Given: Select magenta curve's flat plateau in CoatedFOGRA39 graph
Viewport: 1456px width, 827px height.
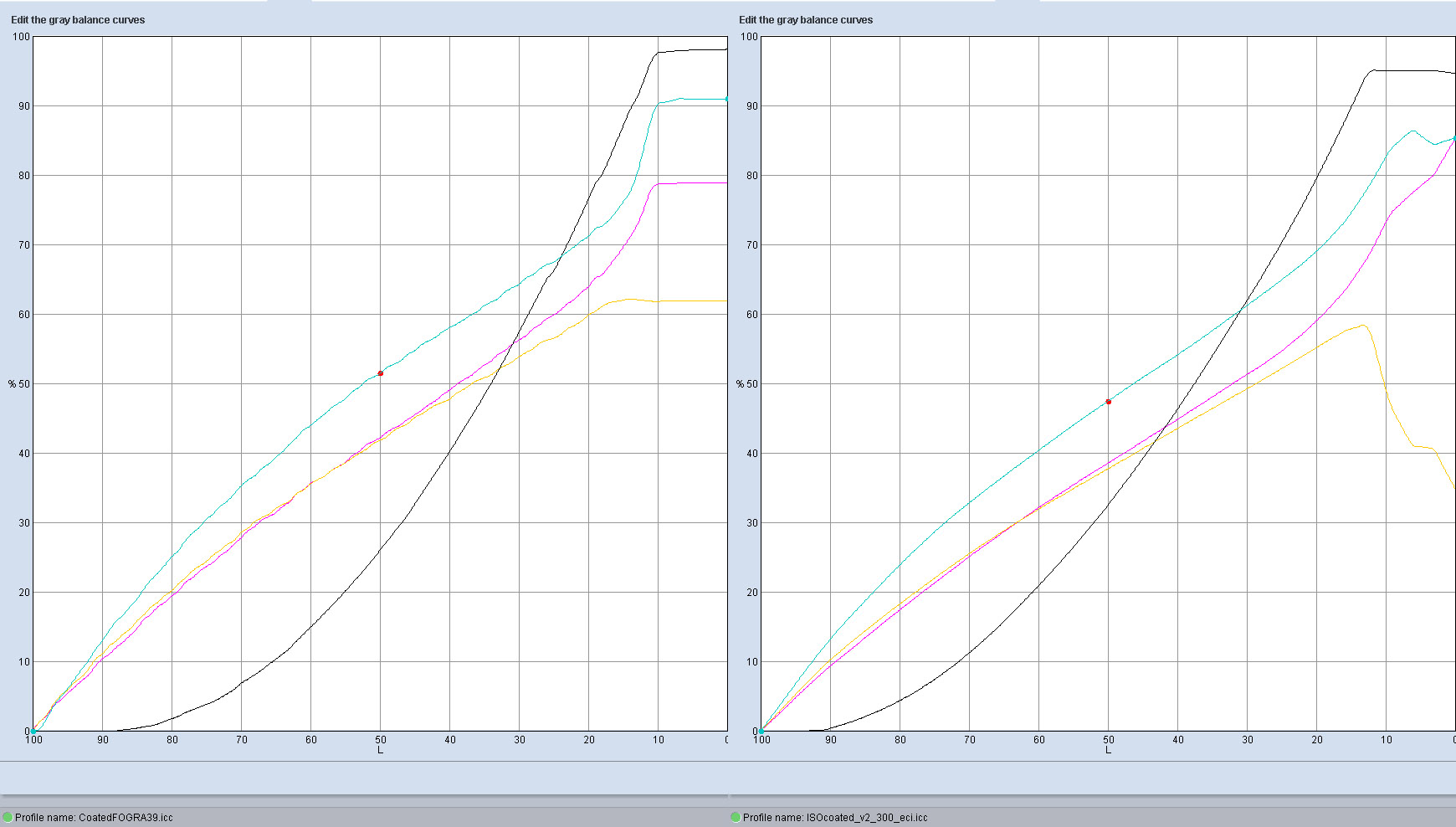Looking at the screenshot, I should point(695,182).
